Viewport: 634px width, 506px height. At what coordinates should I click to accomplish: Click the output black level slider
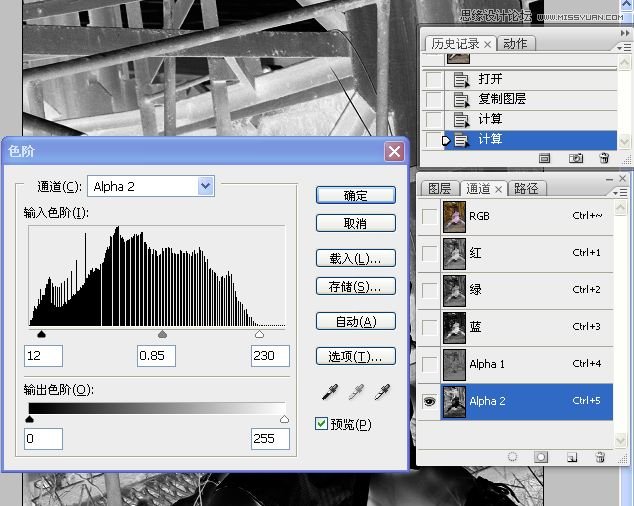29,419
